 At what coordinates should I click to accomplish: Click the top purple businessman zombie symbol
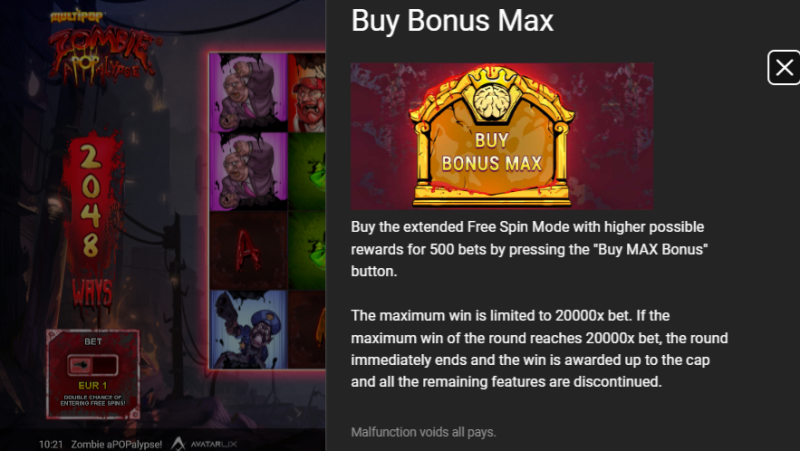[248, 92]
